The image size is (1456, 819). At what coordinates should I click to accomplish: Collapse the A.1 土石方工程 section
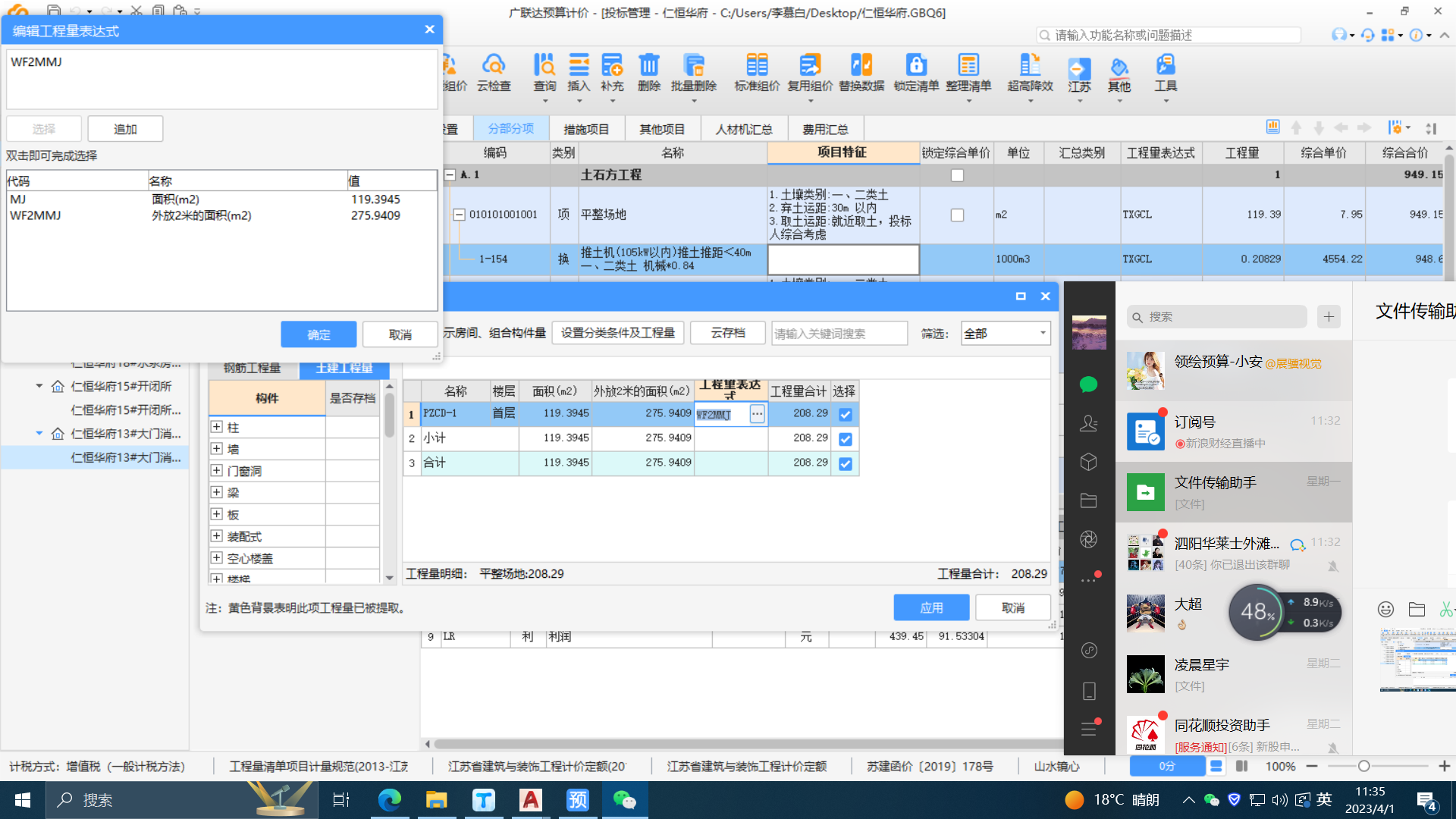[x=450, y=174]
